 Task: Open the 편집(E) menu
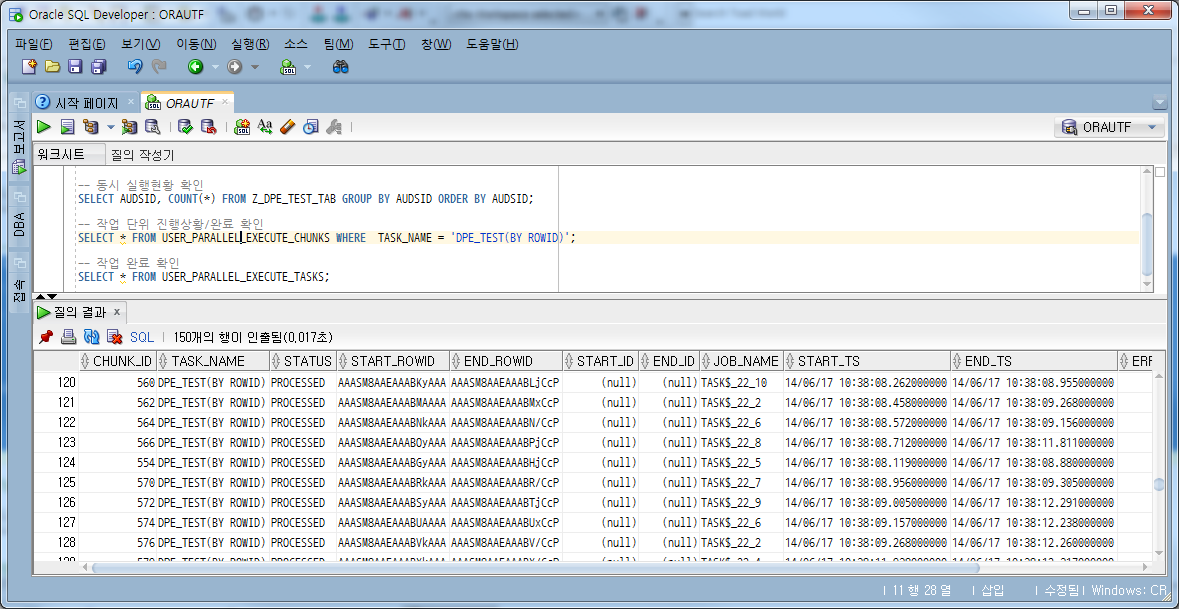click(87, 44)
